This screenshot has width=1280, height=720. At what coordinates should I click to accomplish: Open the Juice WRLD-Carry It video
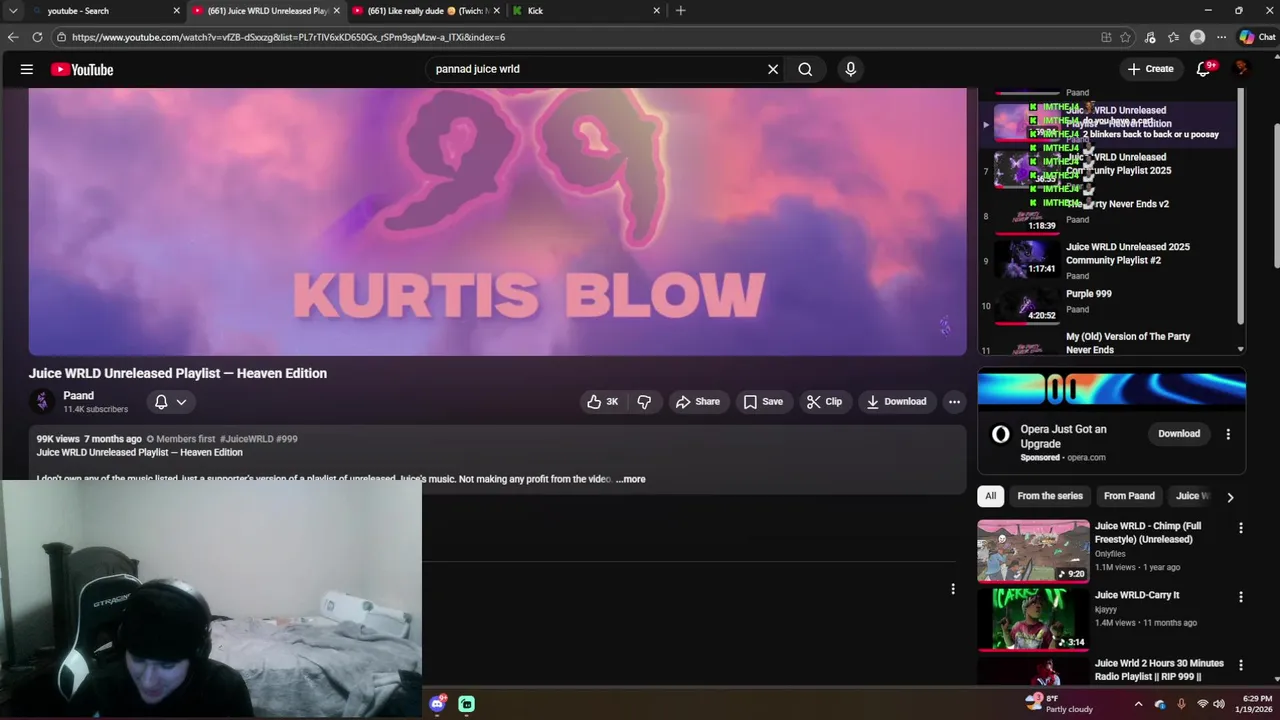(1033, 619)
